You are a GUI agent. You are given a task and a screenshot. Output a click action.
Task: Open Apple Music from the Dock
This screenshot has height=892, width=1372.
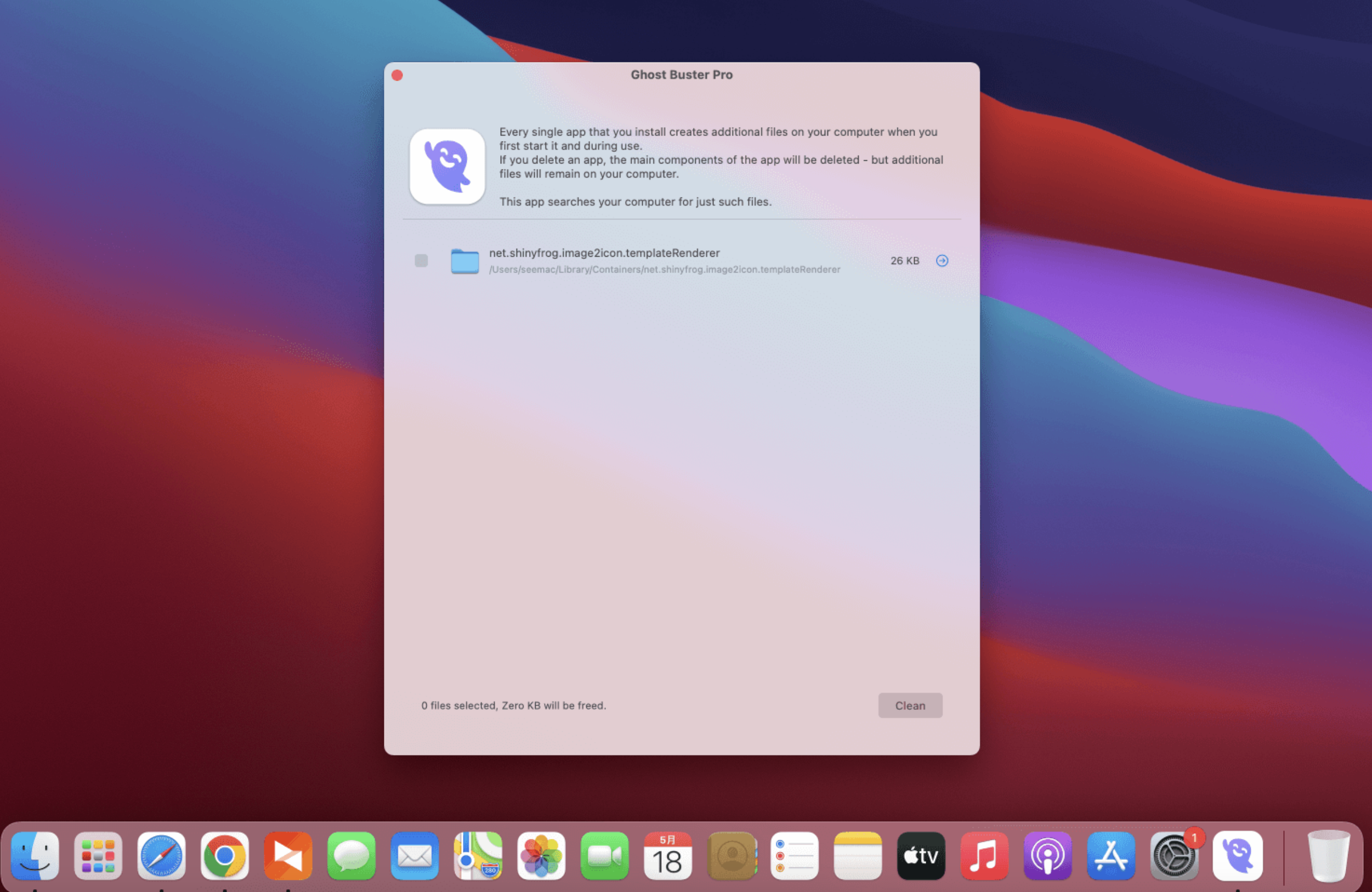pyautogui.click(x=985, y=856)
